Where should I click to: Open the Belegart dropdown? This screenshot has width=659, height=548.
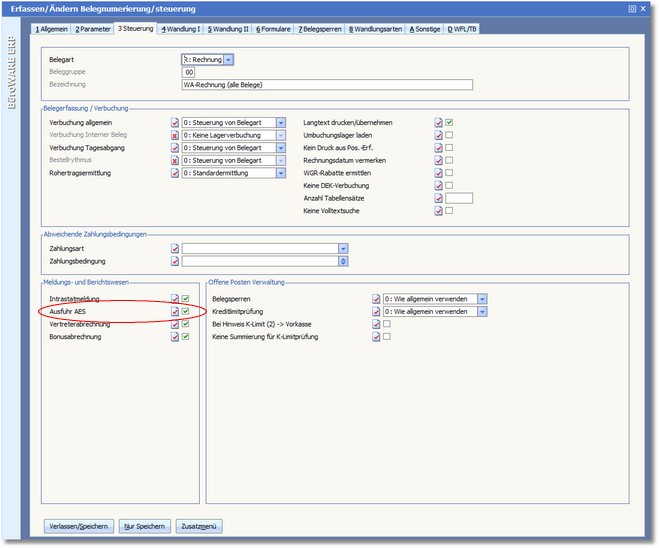click(229, 60)
